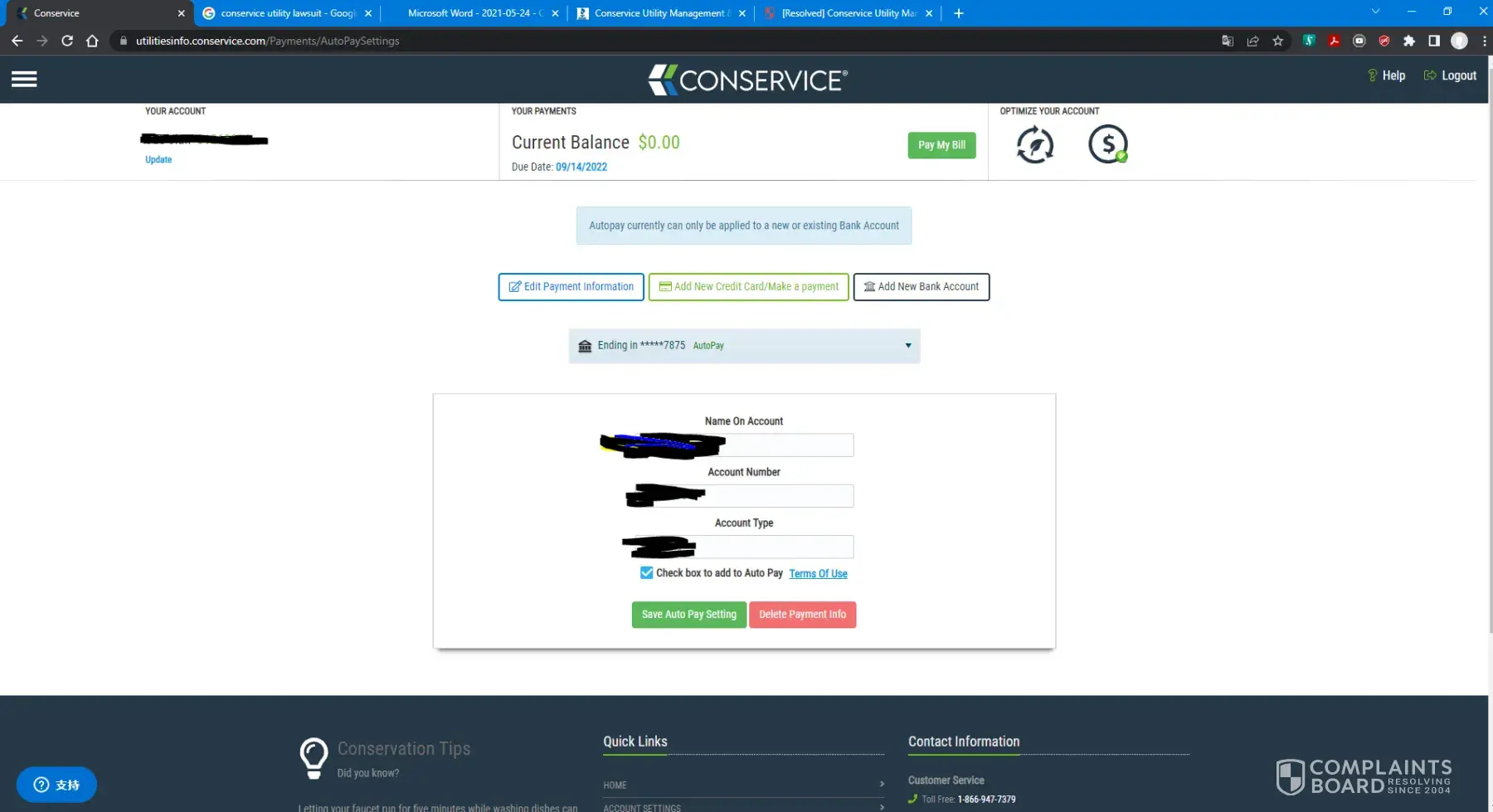
Task: Click the due date 09/14/2022 link
Action: [581, 167]
